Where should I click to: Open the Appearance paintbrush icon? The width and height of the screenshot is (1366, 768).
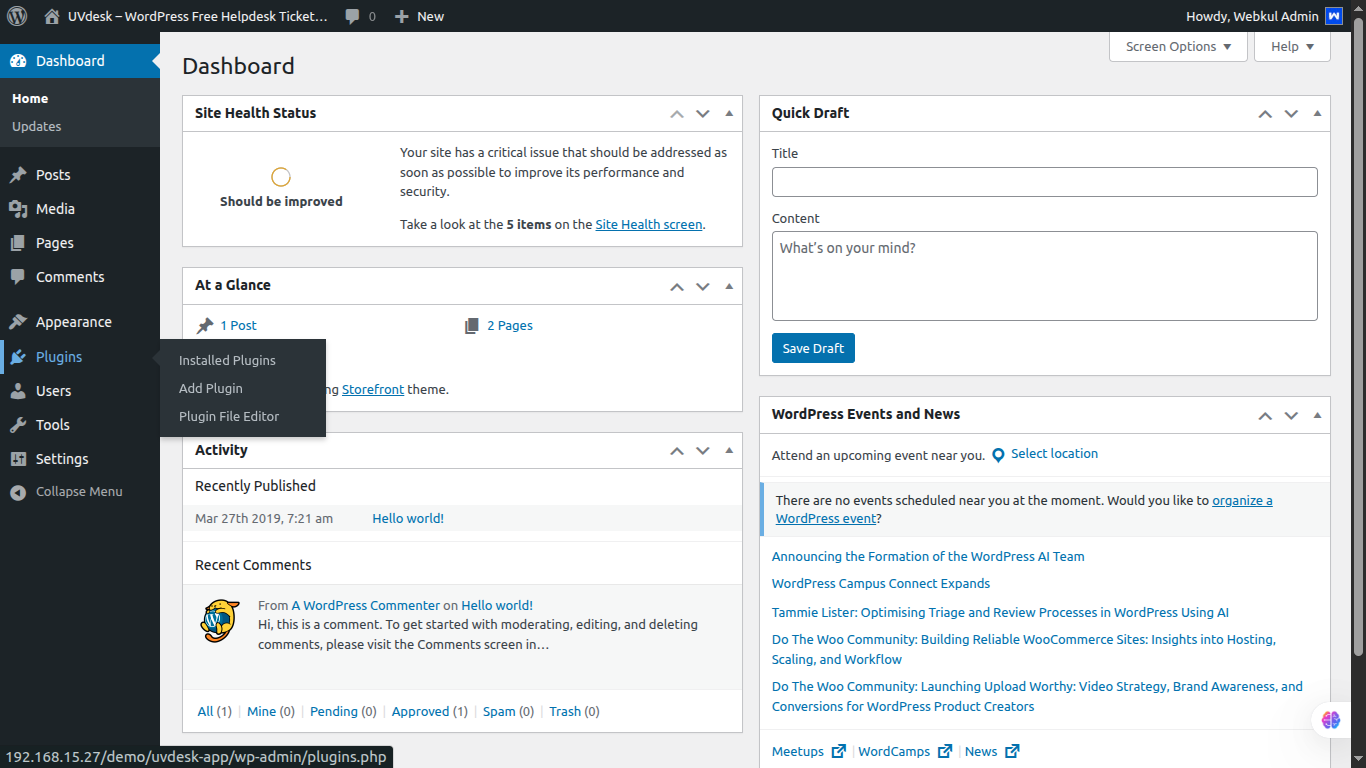[18, 322]
